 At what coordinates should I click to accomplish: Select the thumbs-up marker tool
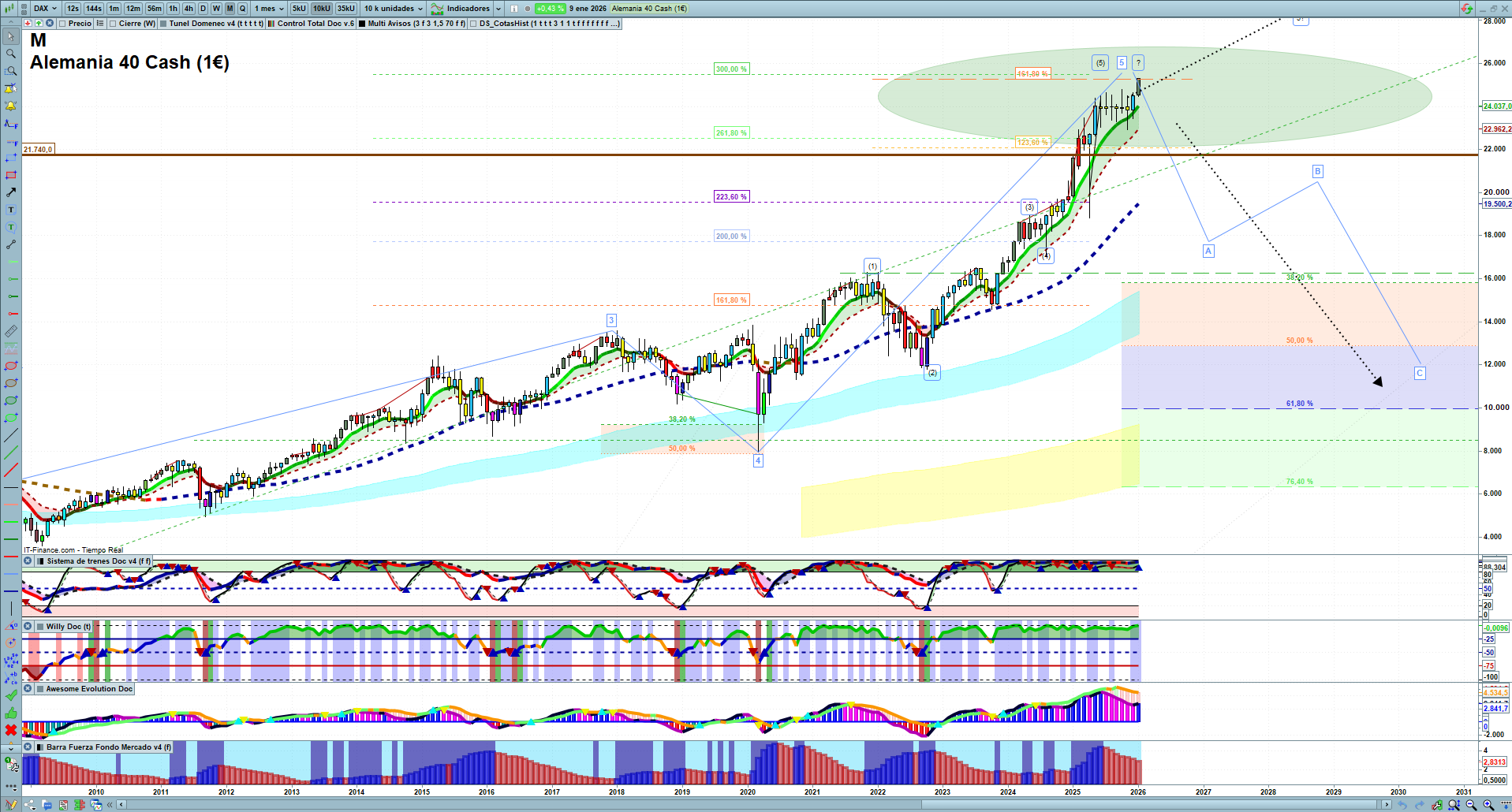pos(11,713)
